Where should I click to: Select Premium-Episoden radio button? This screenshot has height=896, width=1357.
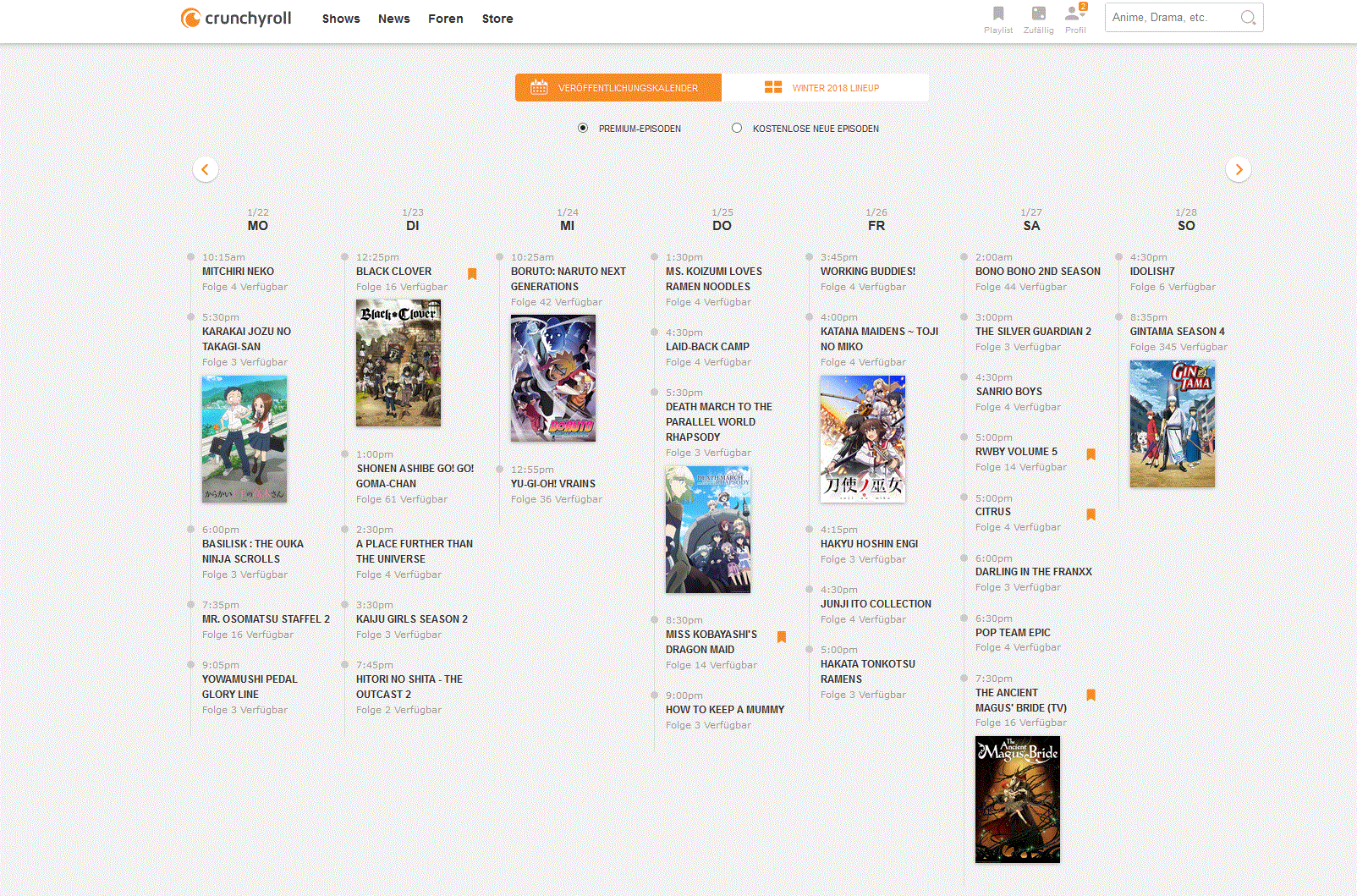[x=583, y=128]
